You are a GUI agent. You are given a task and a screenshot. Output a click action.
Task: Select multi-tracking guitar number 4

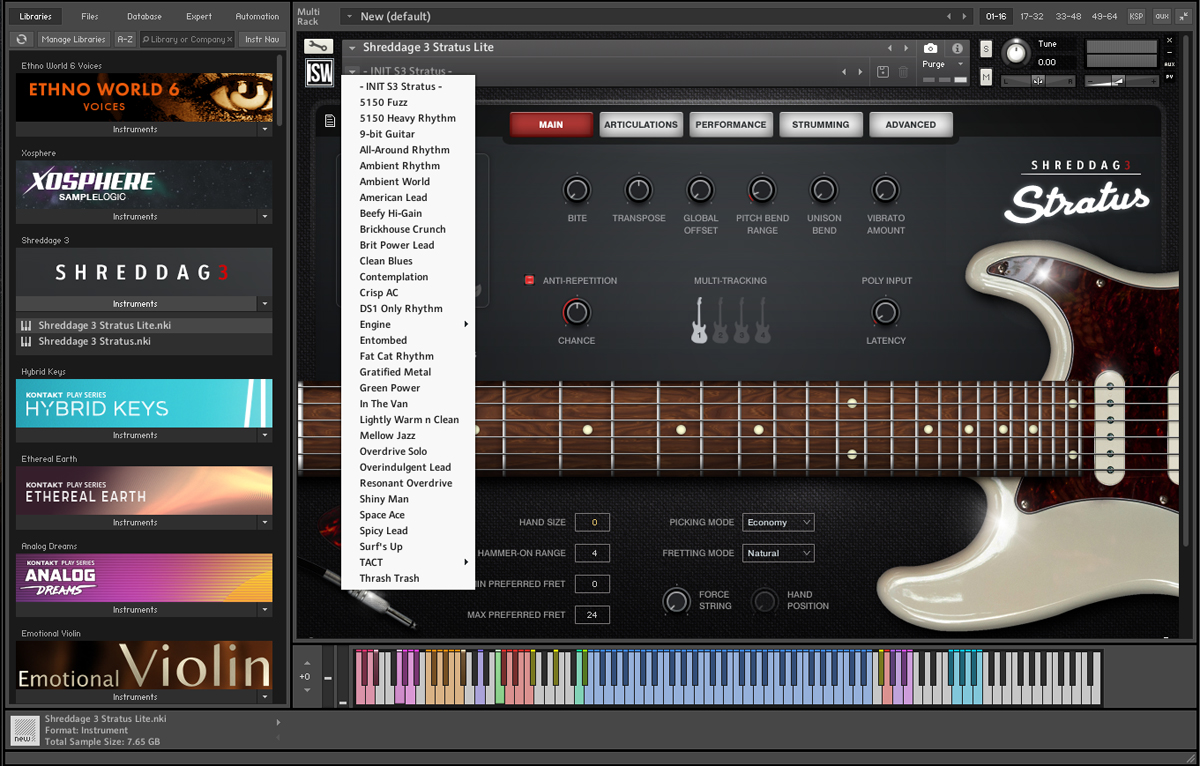[763, 320]
